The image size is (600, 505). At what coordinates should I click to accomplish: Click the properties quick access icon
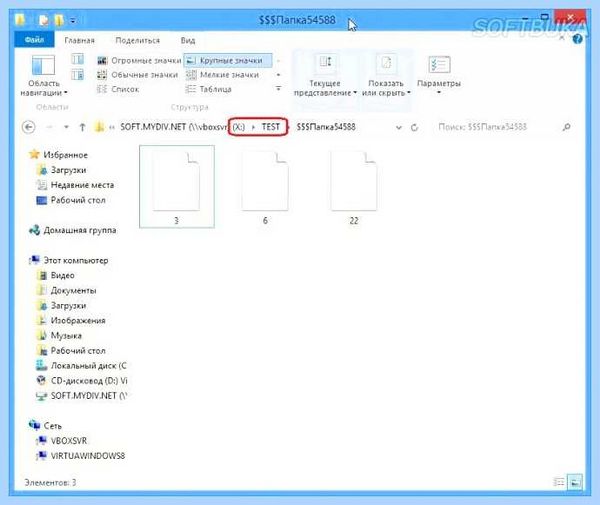tap(44, 20)
